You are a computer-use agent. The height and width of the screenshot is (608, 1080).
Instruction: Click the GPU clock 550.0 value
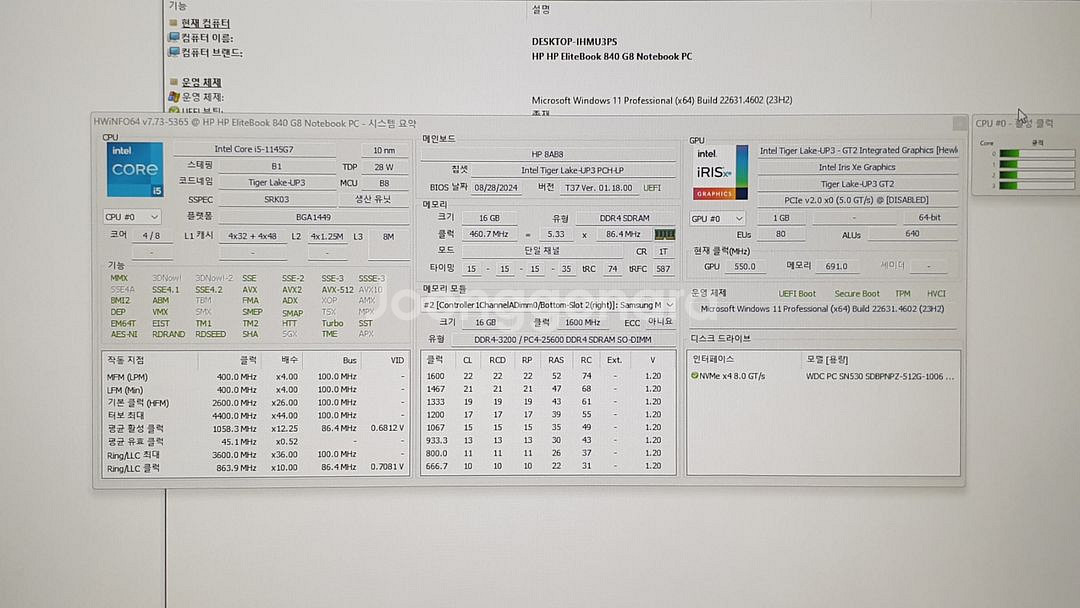pyautogui.click(x=745, y=266)
